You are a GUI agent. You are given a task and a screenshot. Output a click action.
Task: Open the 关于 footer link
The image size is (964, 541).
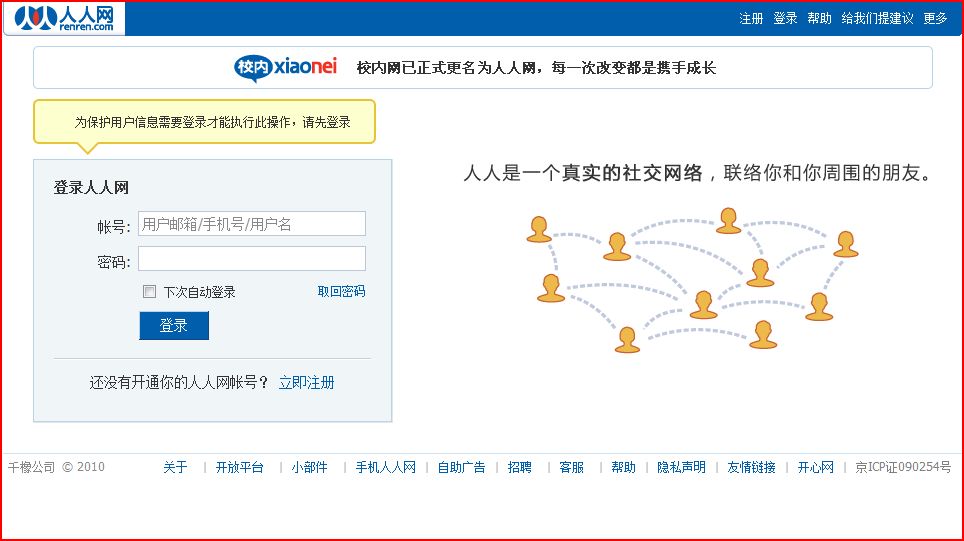175,467
